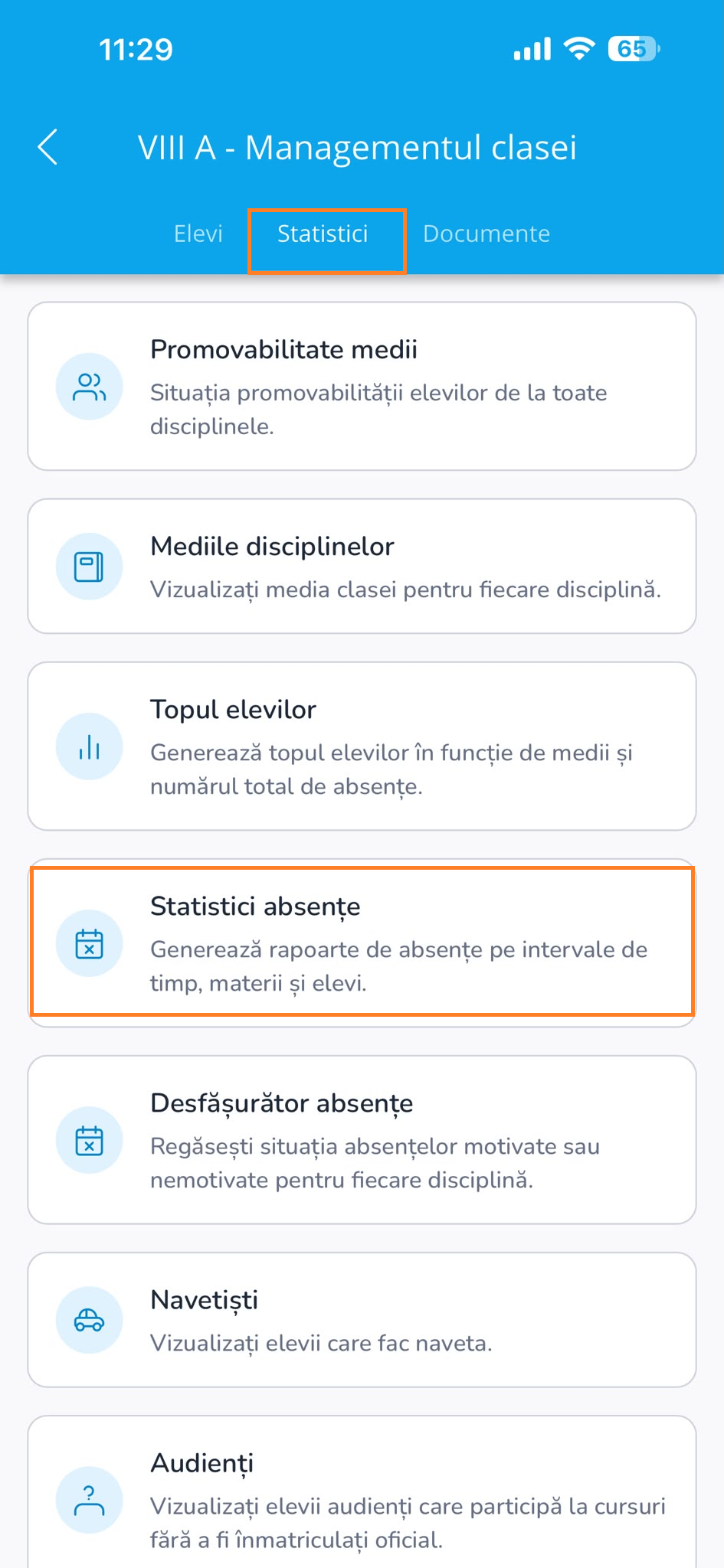
Task: Tap the back arrow in header
Action: tap(48, 147)
